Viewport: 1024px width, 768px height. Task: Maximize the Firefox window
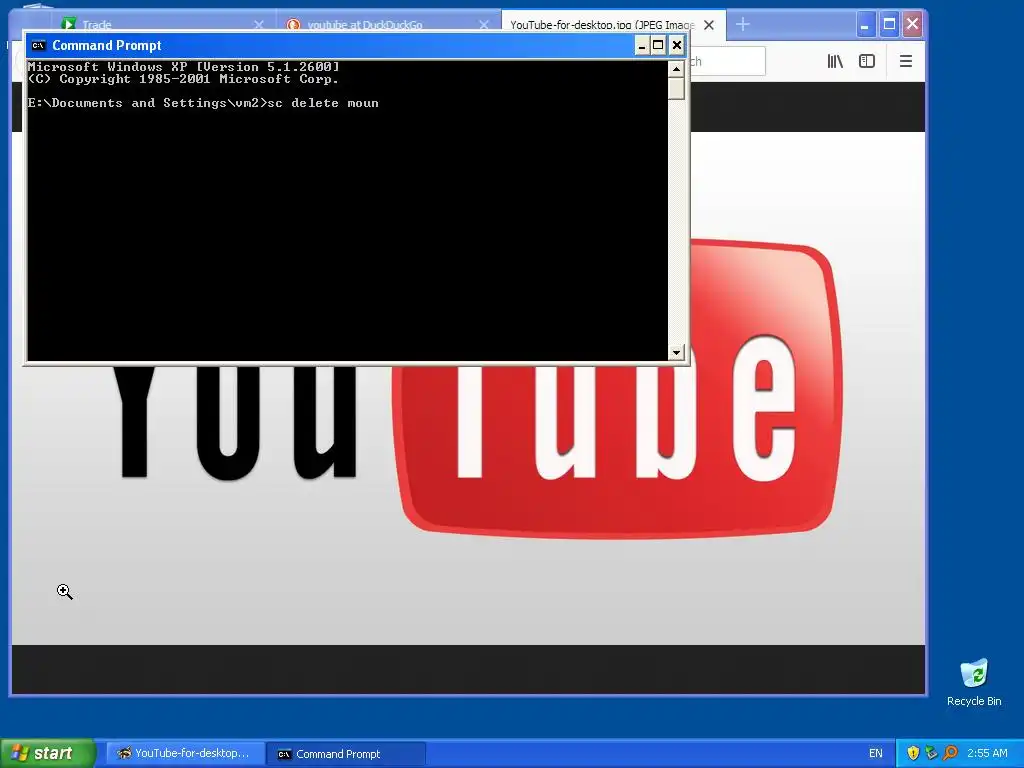point(889,25)
